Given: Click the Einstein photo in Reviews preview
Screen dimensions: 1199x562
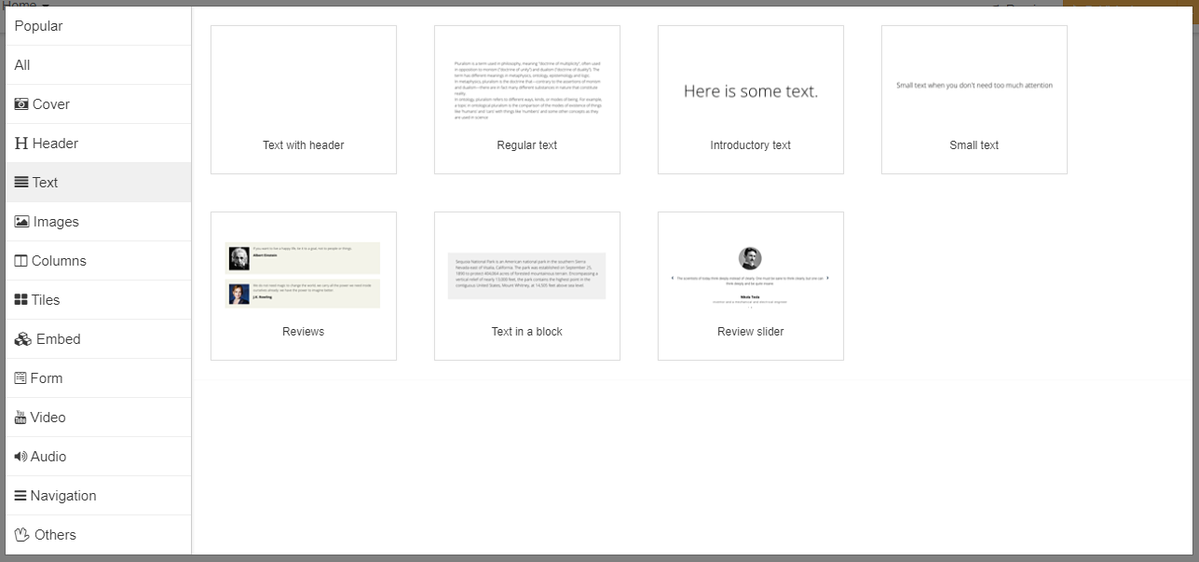Looking at the screenshot, I should (239, 258).
